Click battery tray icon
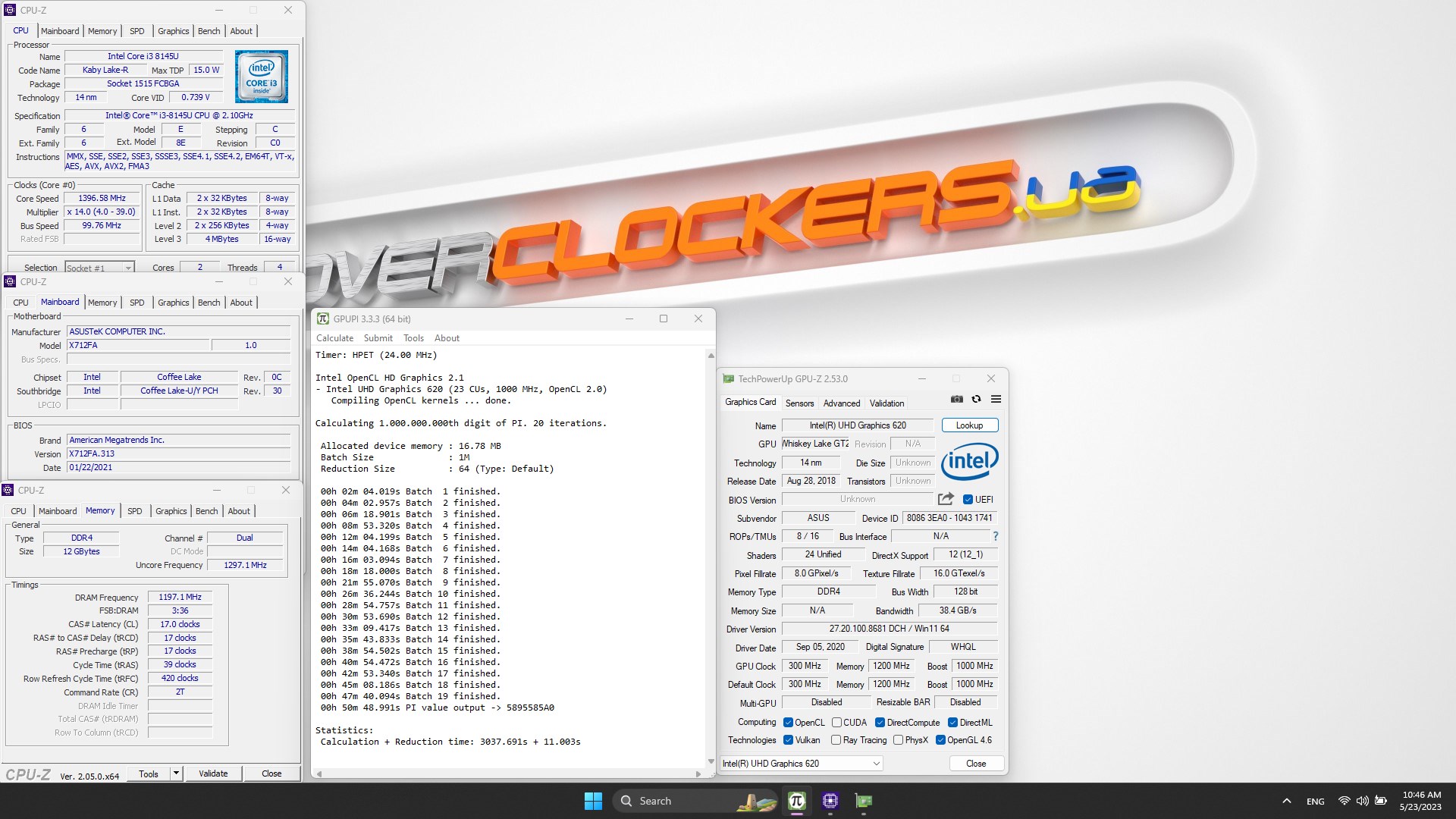This screenshot has height=819, width=1456. coord(1382,801)
